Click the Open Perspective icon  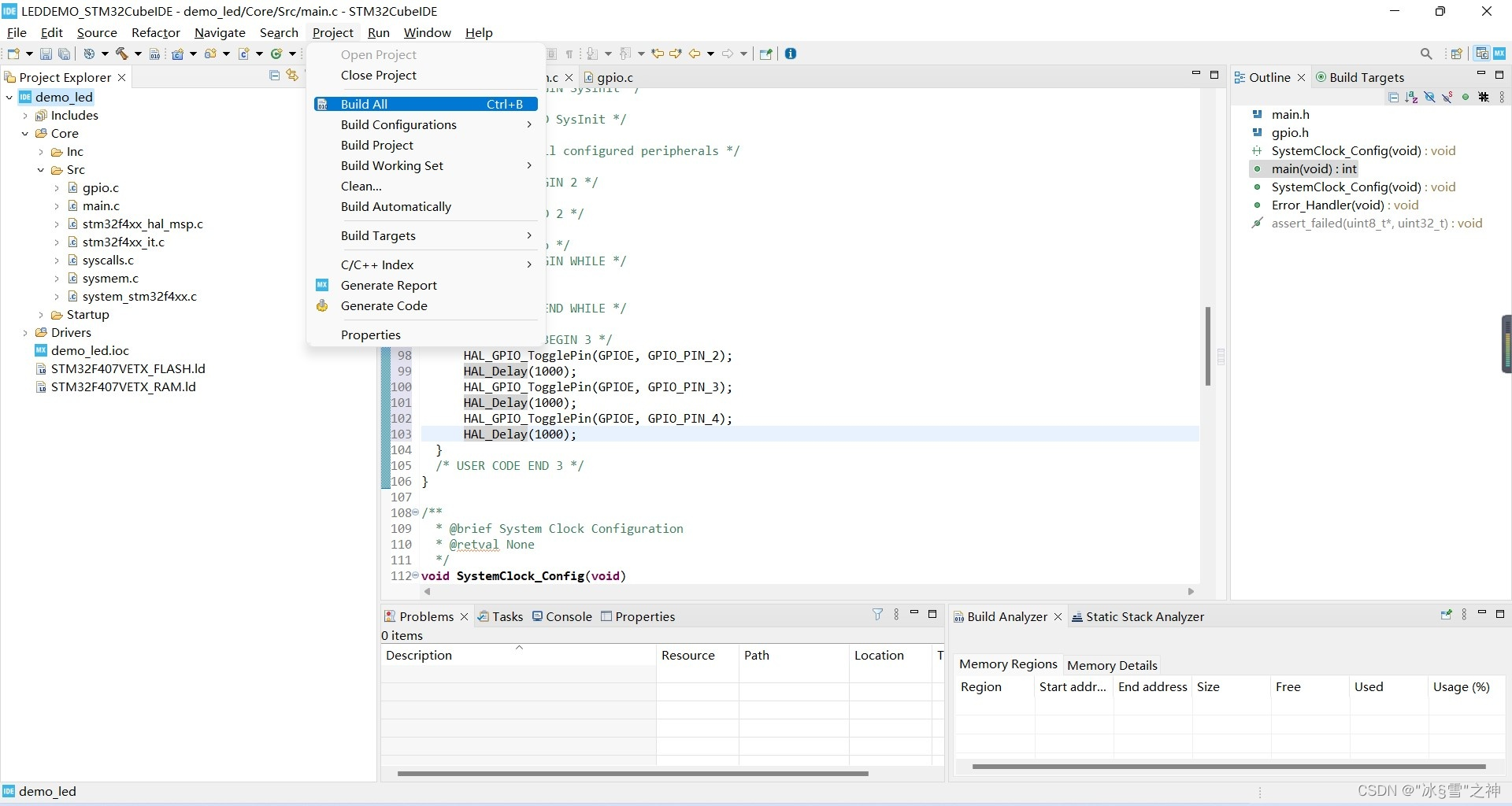[x=1456, y=54]
